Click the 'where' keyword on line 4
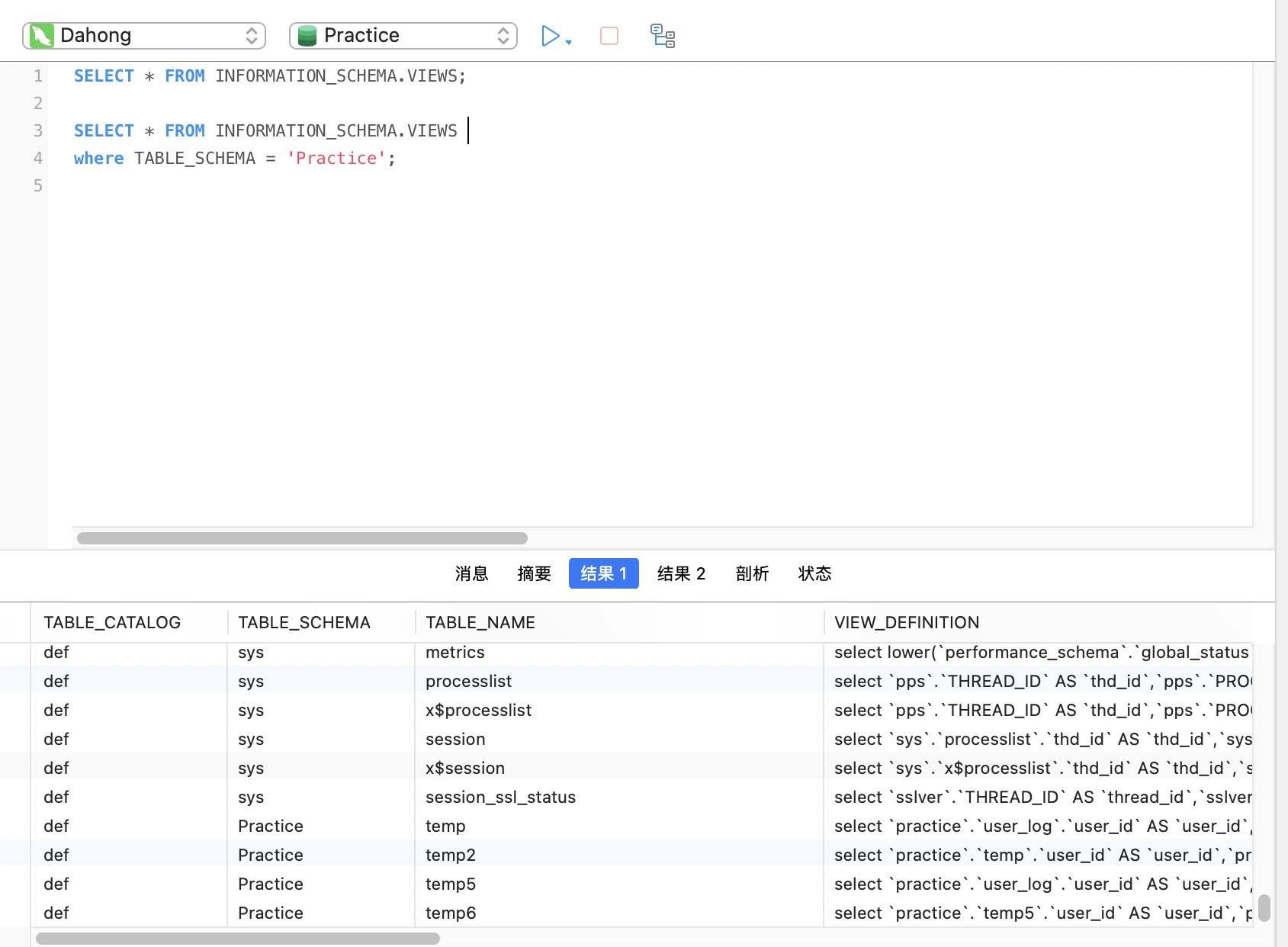 pos(98,158)
